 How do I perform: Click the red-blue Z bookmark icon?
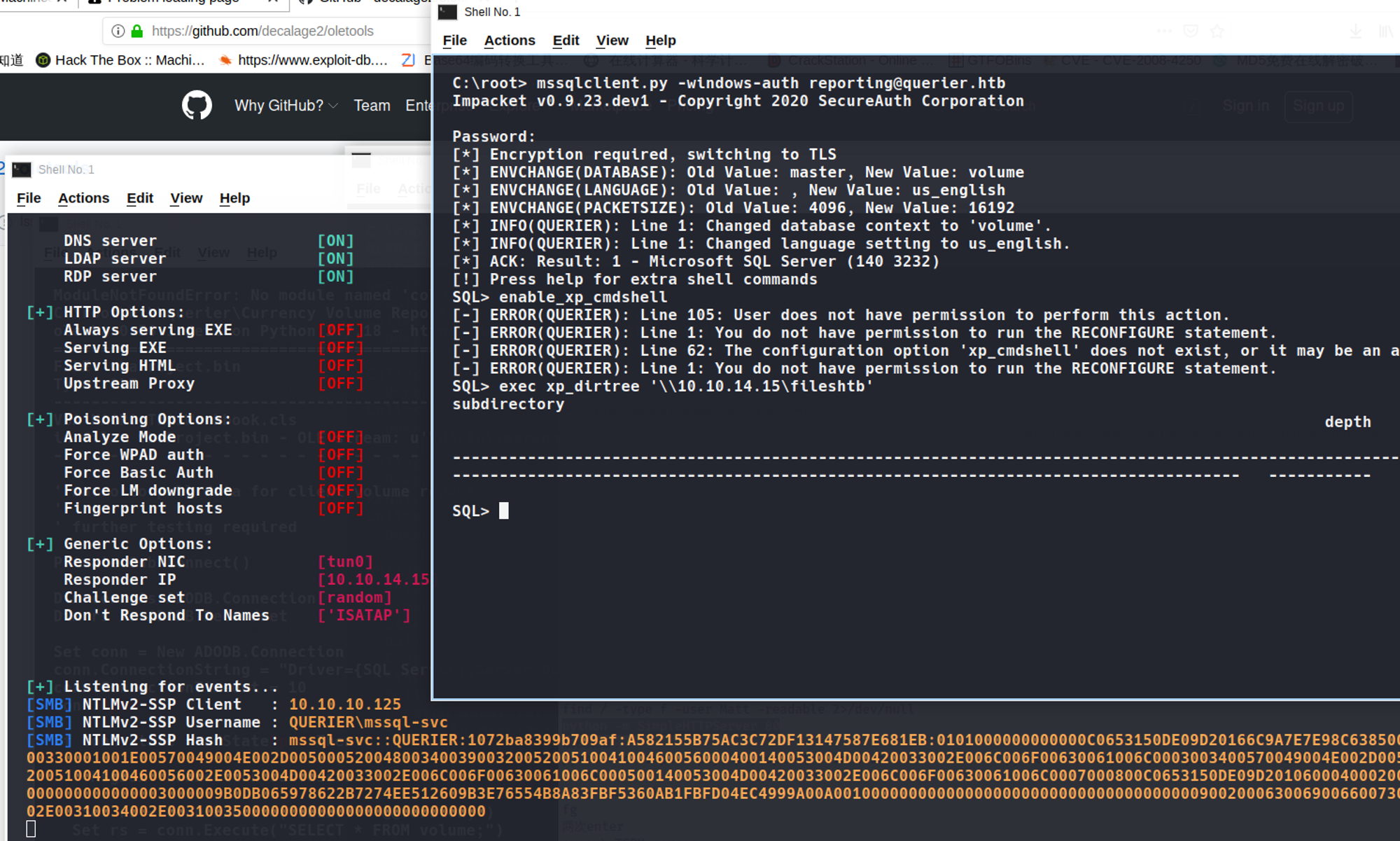(x=408, y=60)
